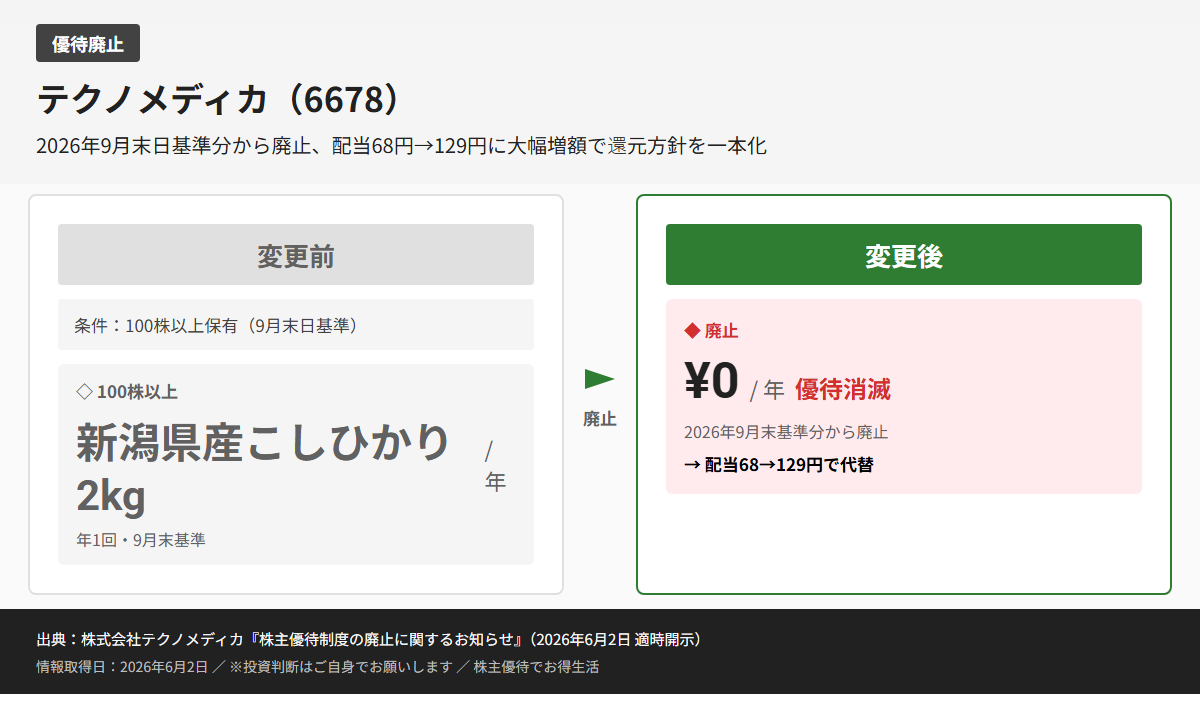The width and height of the screenshot is (1200, 718).
Task: Click the 情報取得日：2026年6月2日 footer text
Action: coord(122,667)
